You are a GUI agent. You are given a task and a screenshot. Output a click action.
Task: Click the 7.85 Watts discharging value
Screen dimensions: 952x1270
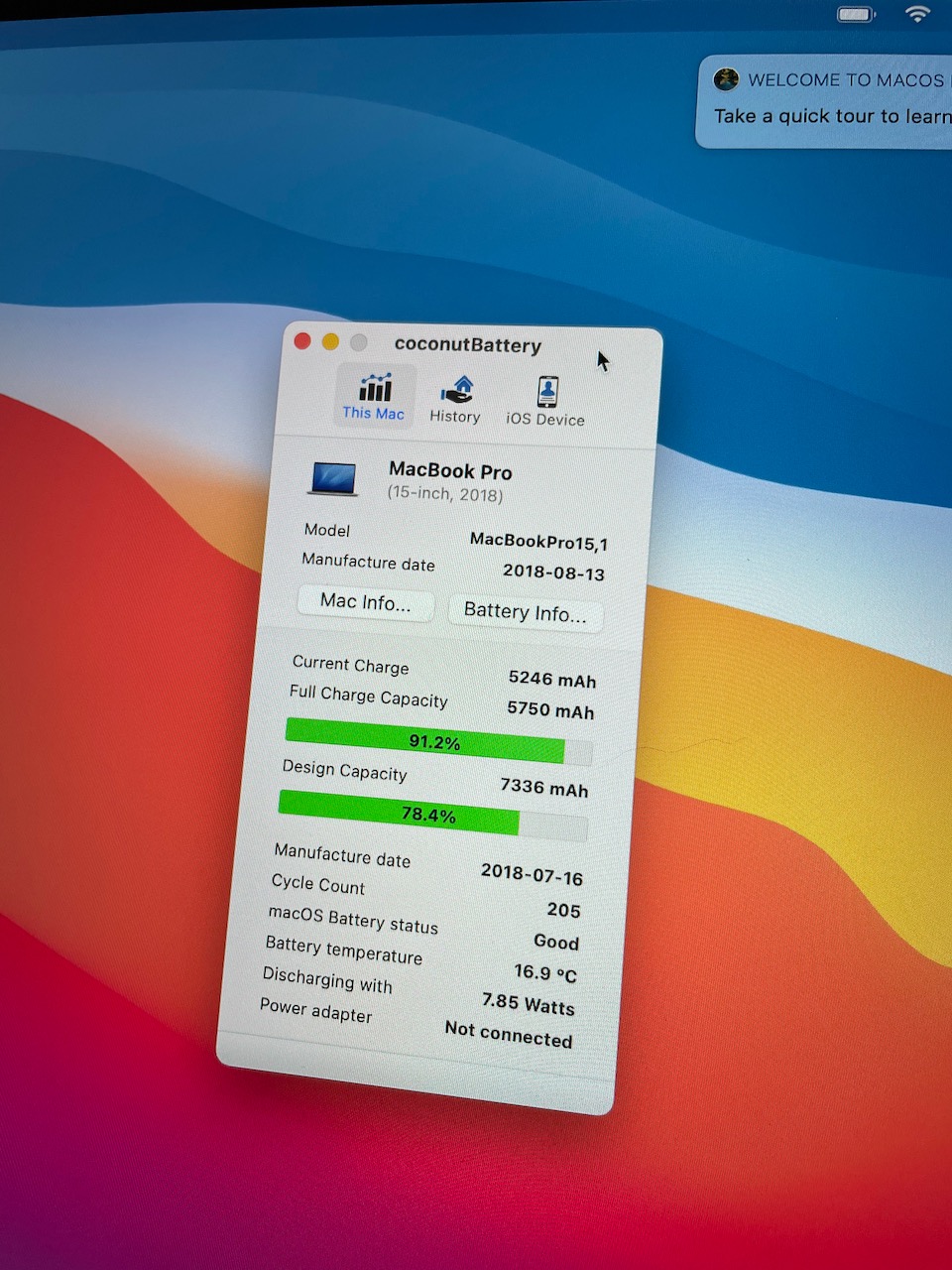(529, 1004)
